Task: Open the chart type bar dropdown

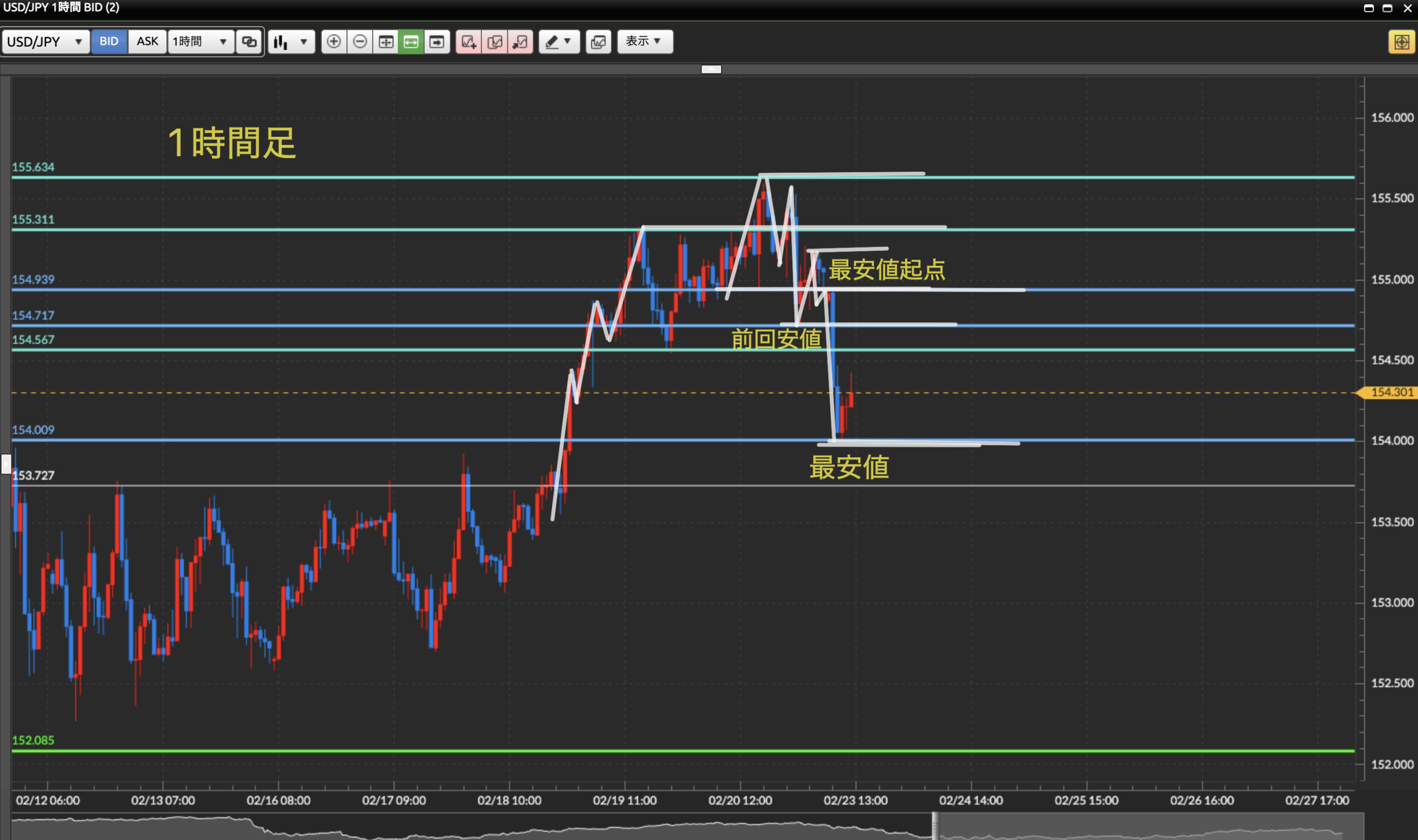Action: tap(291, 42)
